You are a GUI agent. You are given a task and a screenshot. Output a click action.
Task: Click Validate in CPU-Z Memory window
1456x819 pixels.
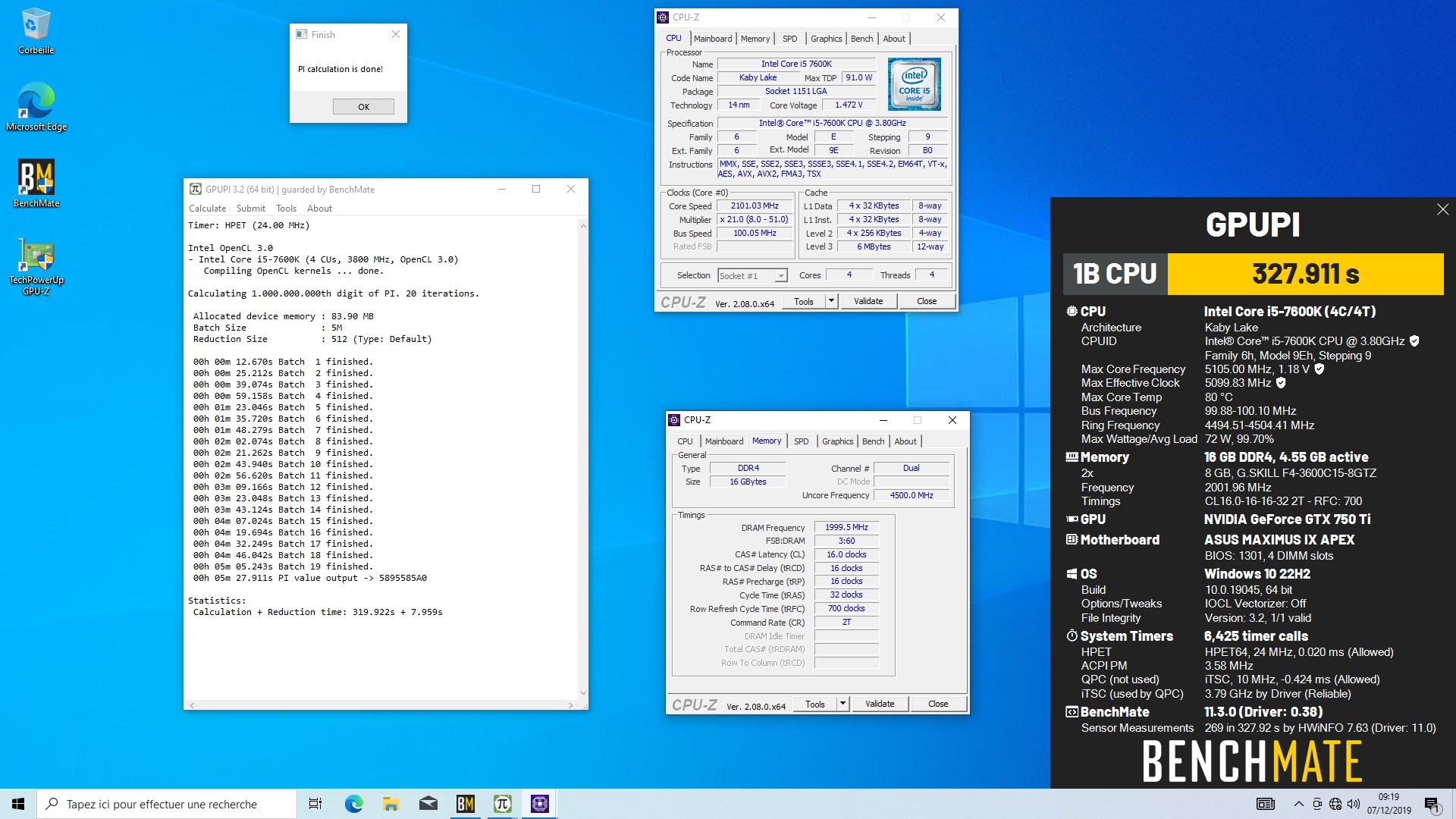click(880, 704)
